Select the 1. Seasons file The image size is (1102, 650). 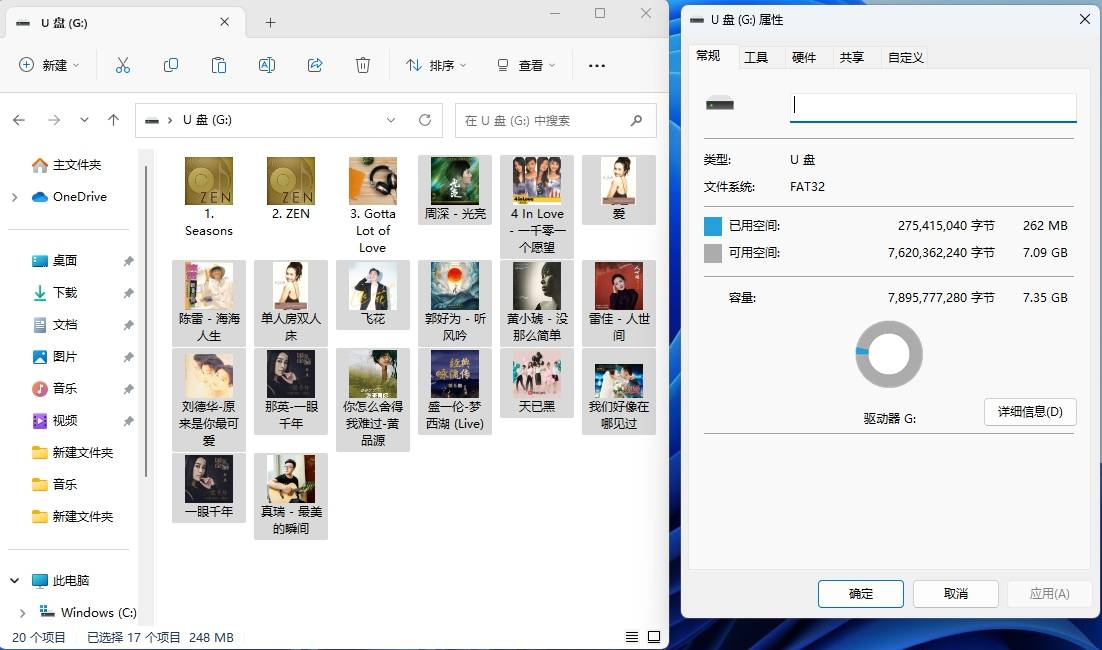click(x=209, y=197)
